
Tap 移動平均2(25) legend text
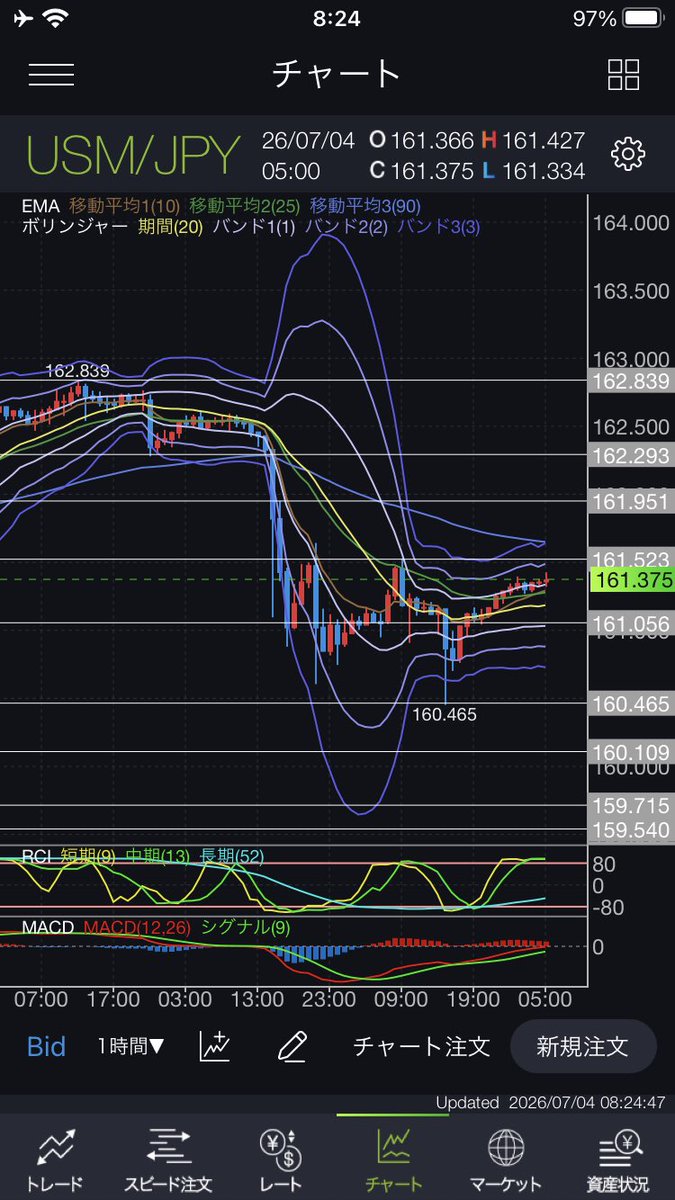(x=246, y=205)
